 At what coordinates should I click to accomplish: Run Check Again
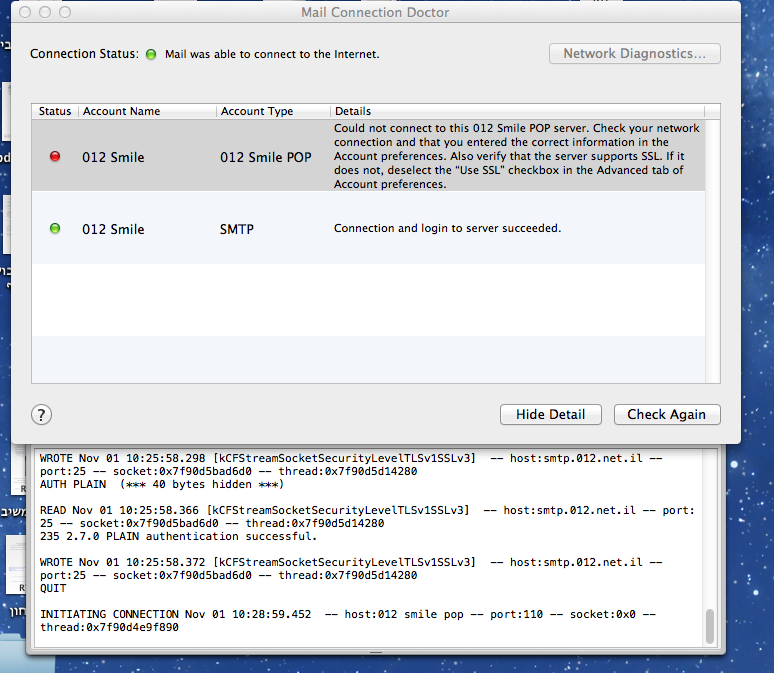click(667, 414)
